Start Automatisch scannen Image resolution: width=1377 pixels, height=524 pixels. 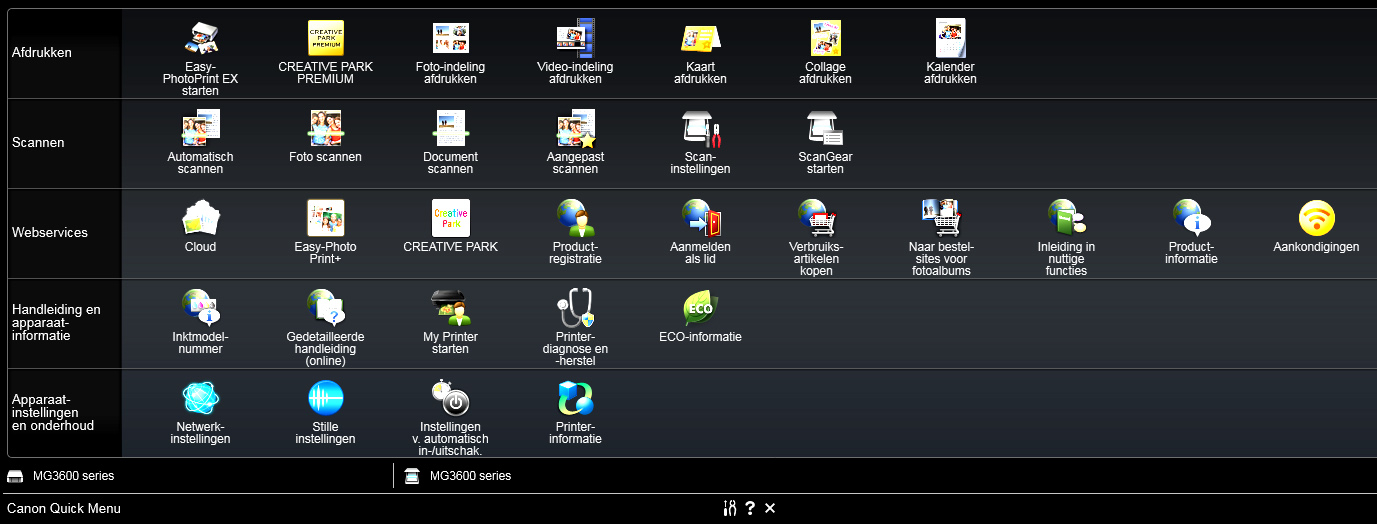coord(200,128)
